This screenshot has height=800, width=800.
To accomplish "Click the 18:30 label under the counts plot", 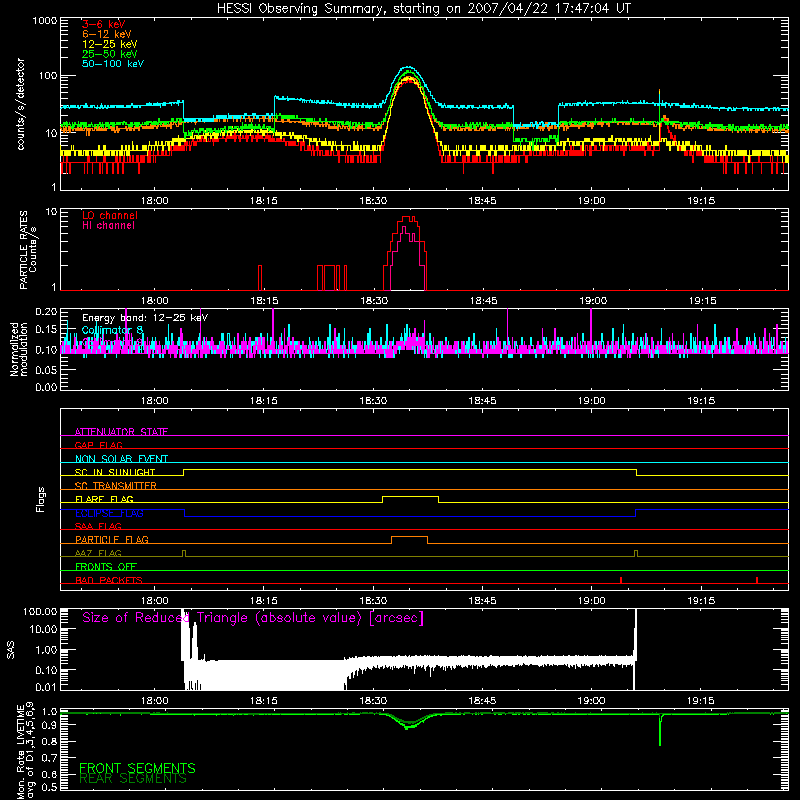I will click(373, 201).
